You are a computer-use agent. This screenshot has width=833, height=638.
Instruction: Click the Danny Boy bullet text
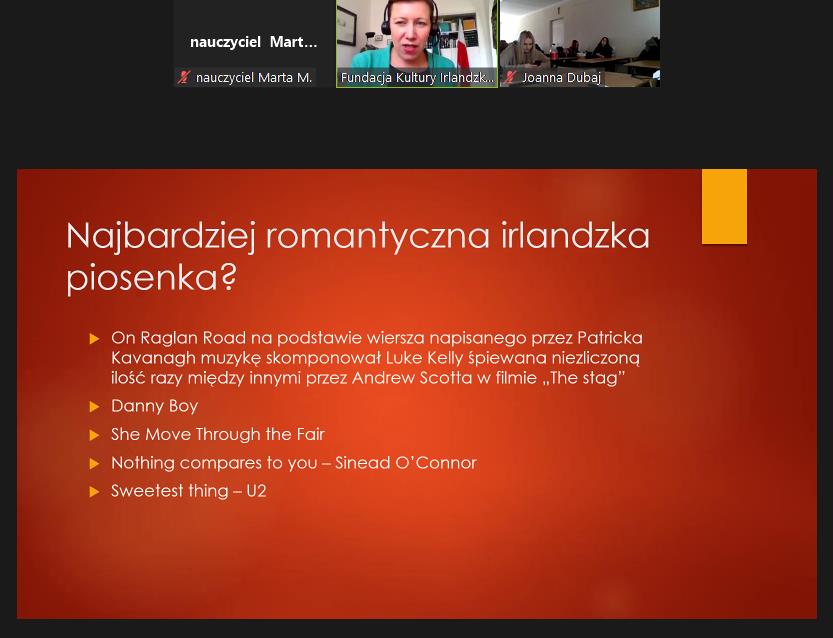pos(155,406)
